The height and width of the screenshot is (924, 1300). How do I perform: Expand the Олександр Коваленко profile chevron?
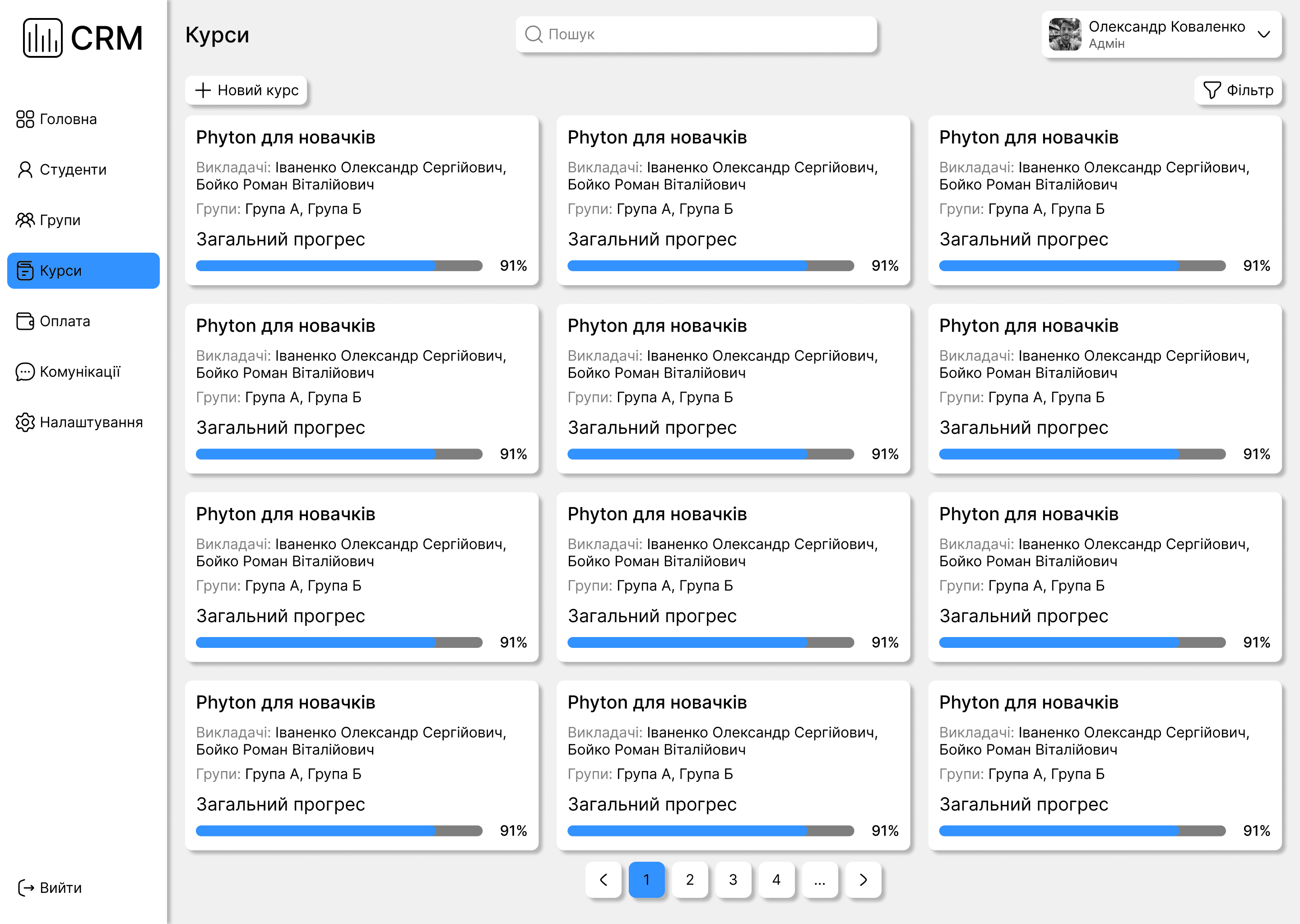tap(1263, 34)
